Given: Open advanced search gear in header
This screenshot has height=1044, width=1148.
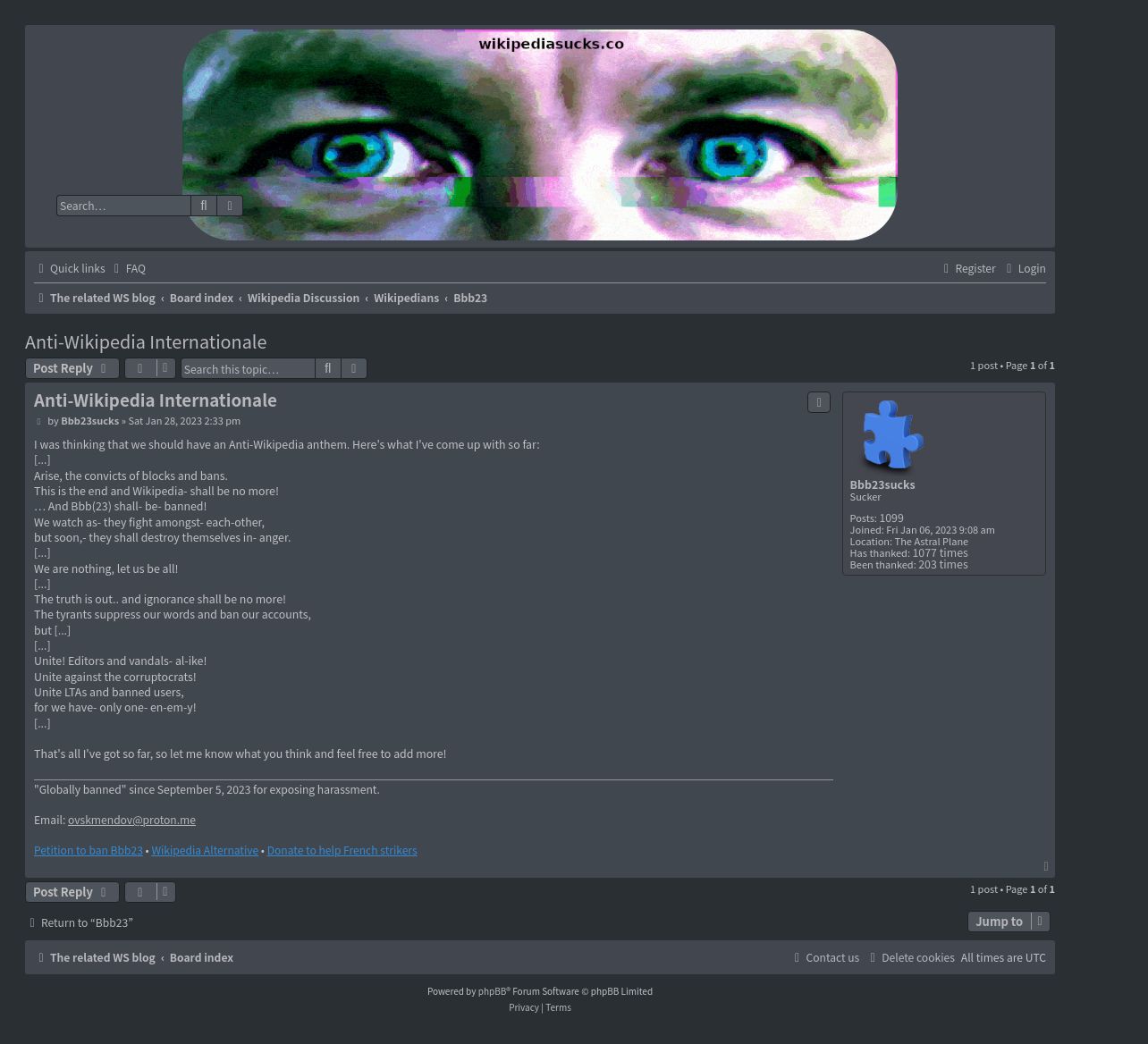Looking at the screenshot, I should point(230,206).
